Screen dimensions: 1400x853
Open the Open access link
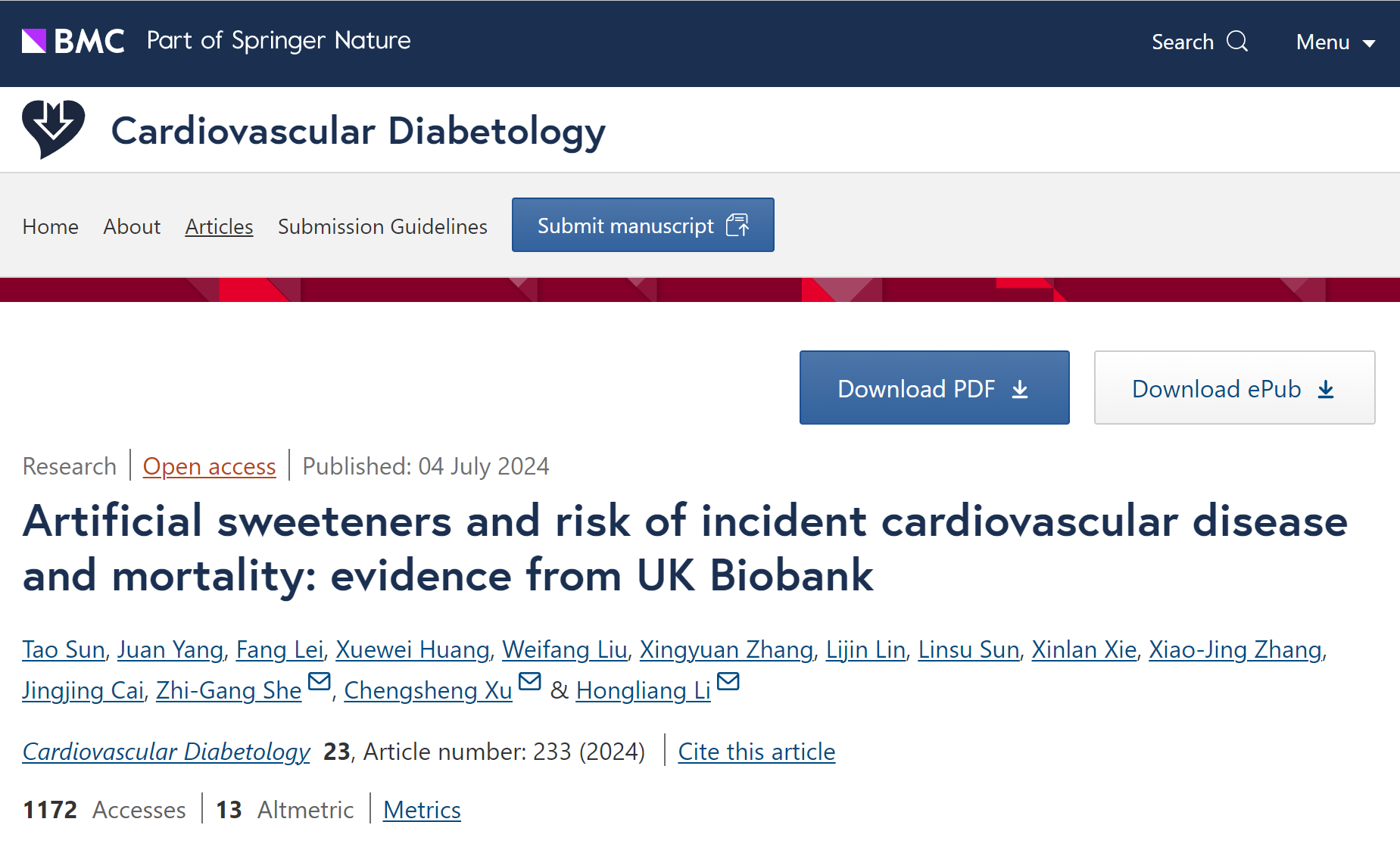[209, 466]
